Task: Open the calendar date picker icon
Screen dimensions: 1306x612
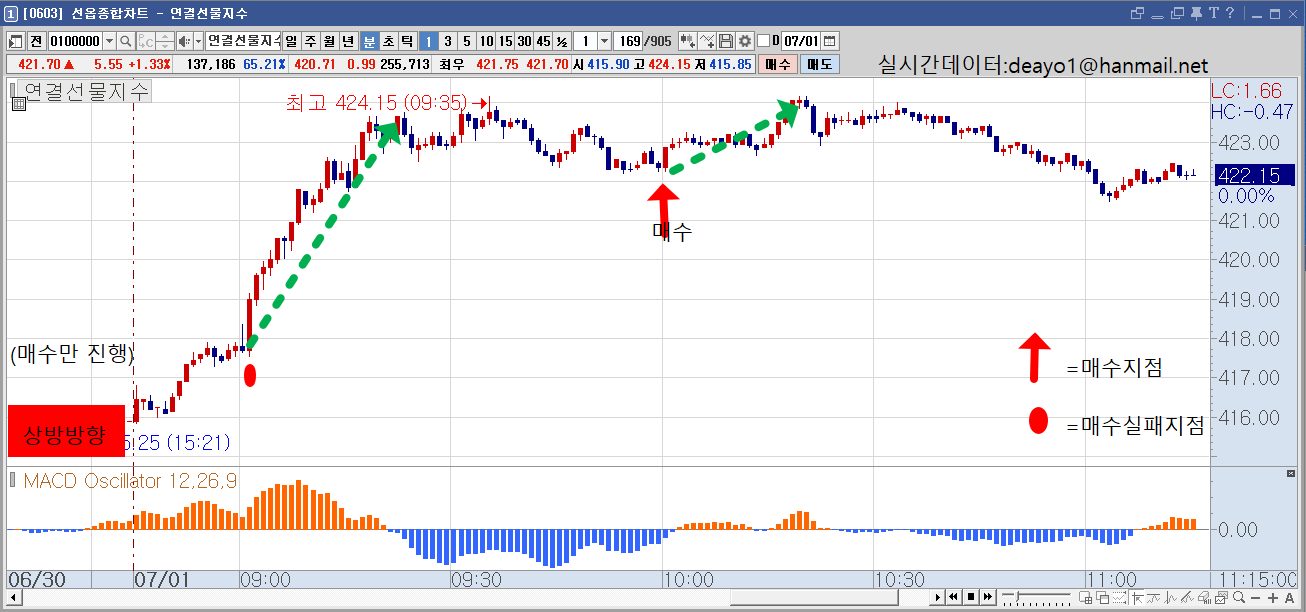Action: tap(830, 41)
